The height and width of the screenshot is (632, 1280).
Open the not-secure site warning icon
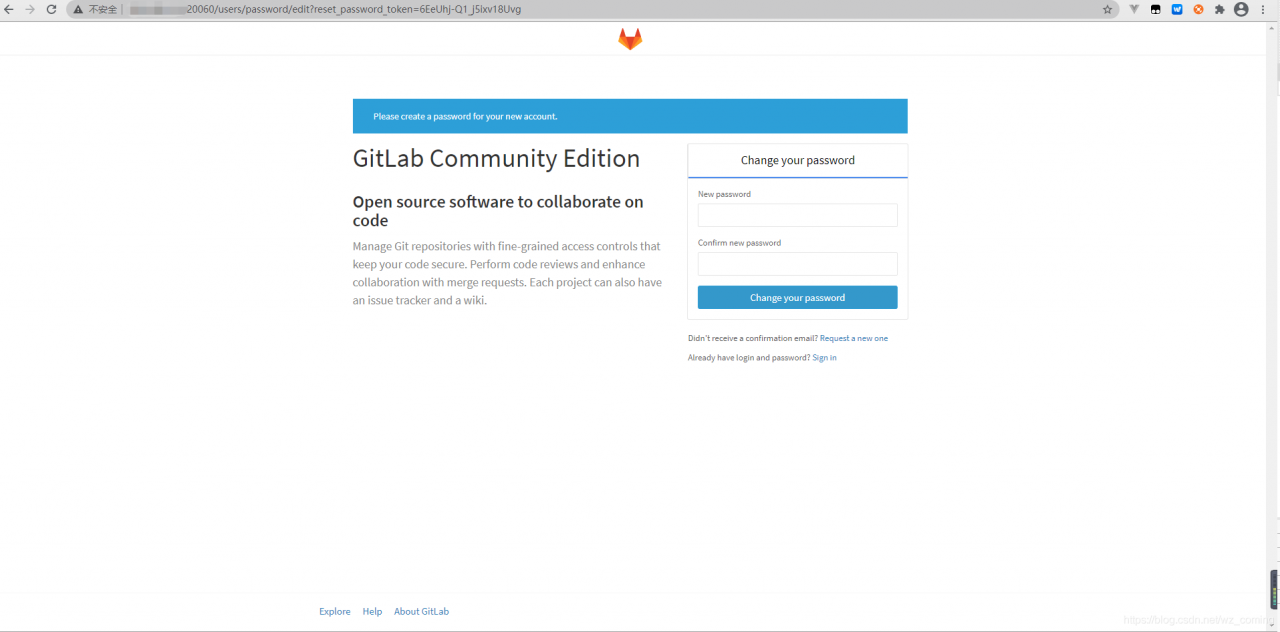pos(78,9)
